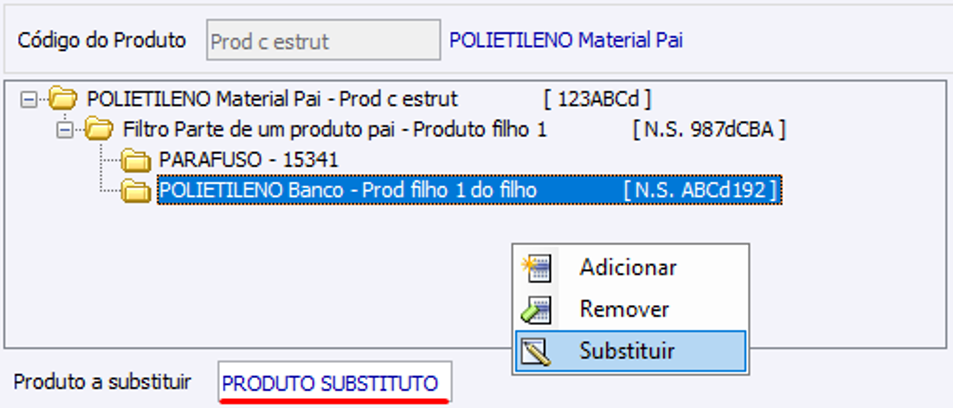Click the POLIETILENO Material Pai folder icon
This screenshot has height=410, width=953.
pos(64,98)
